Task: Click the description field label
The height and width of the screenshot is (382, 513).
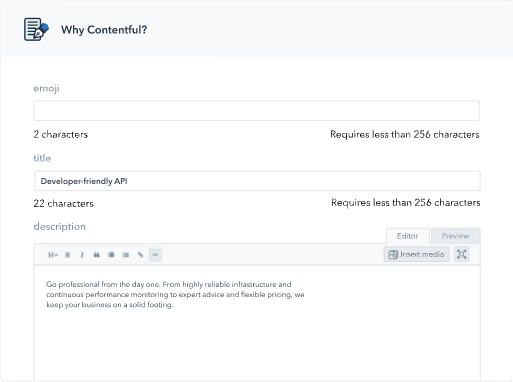Action: coord(60,227)
